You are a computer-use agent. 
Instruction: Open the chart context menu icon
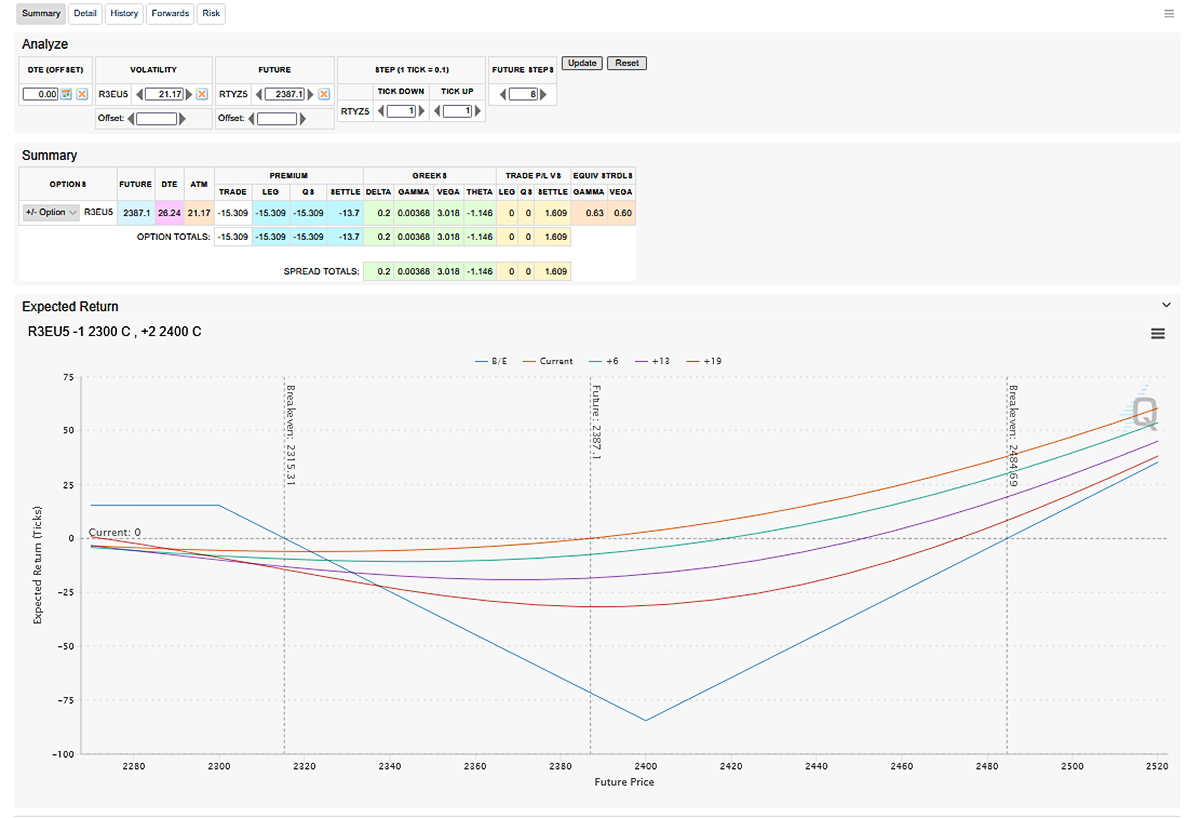[x=1158, y=334]
